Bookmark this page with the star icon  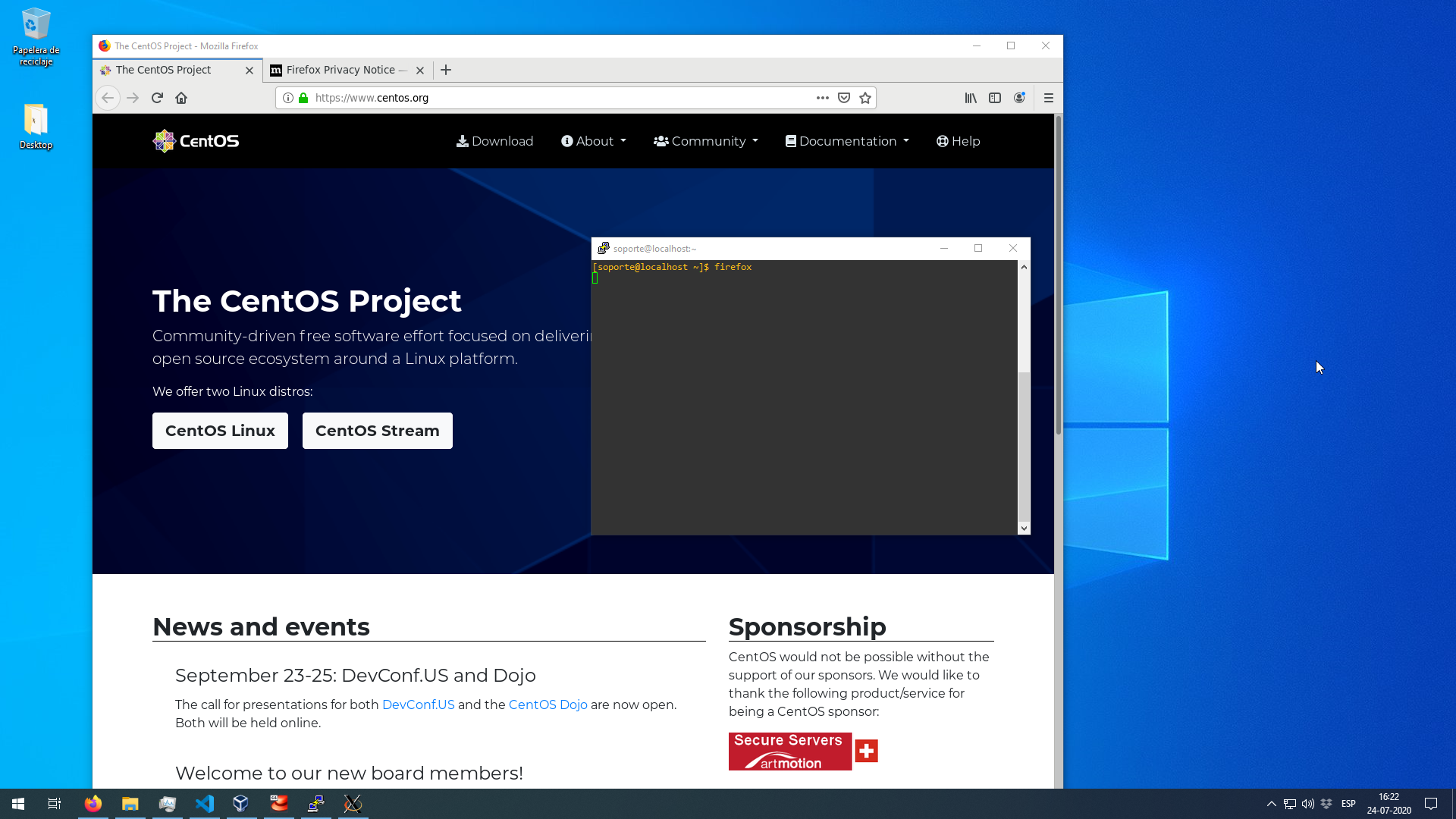coord(865,98)
